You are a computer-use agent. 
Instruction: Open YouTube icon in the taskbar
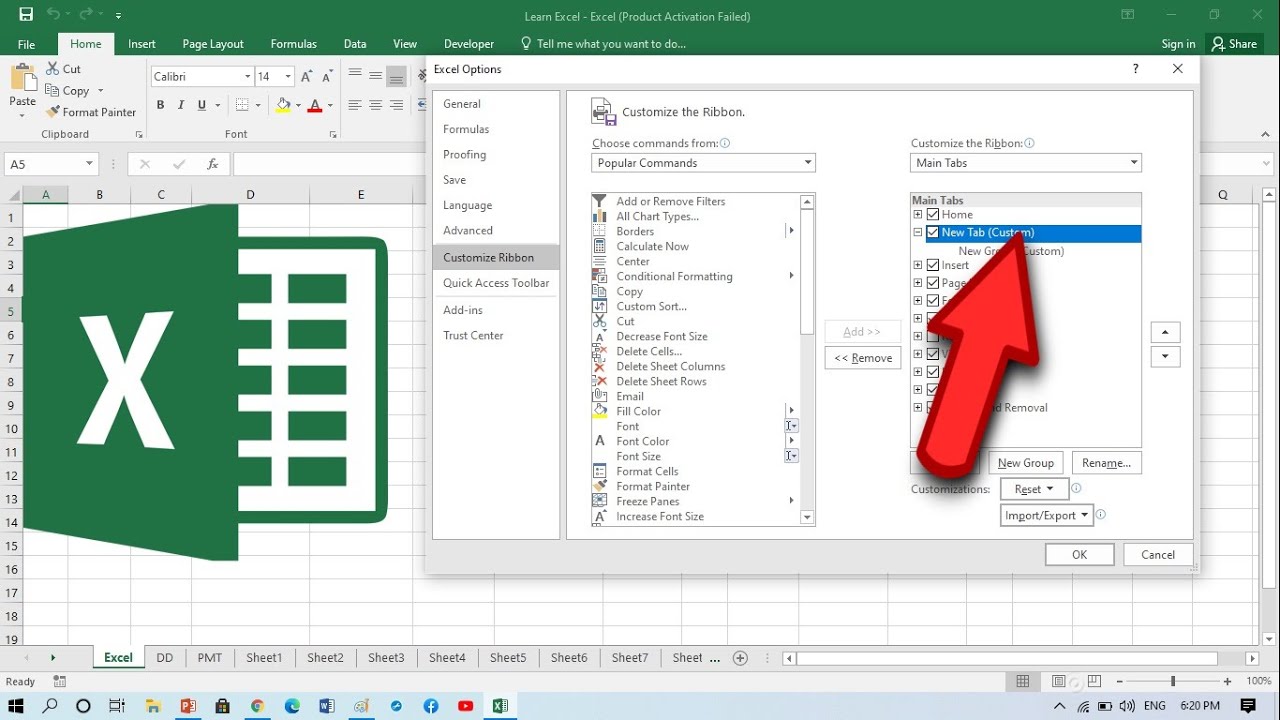click(x=465, y=706)
